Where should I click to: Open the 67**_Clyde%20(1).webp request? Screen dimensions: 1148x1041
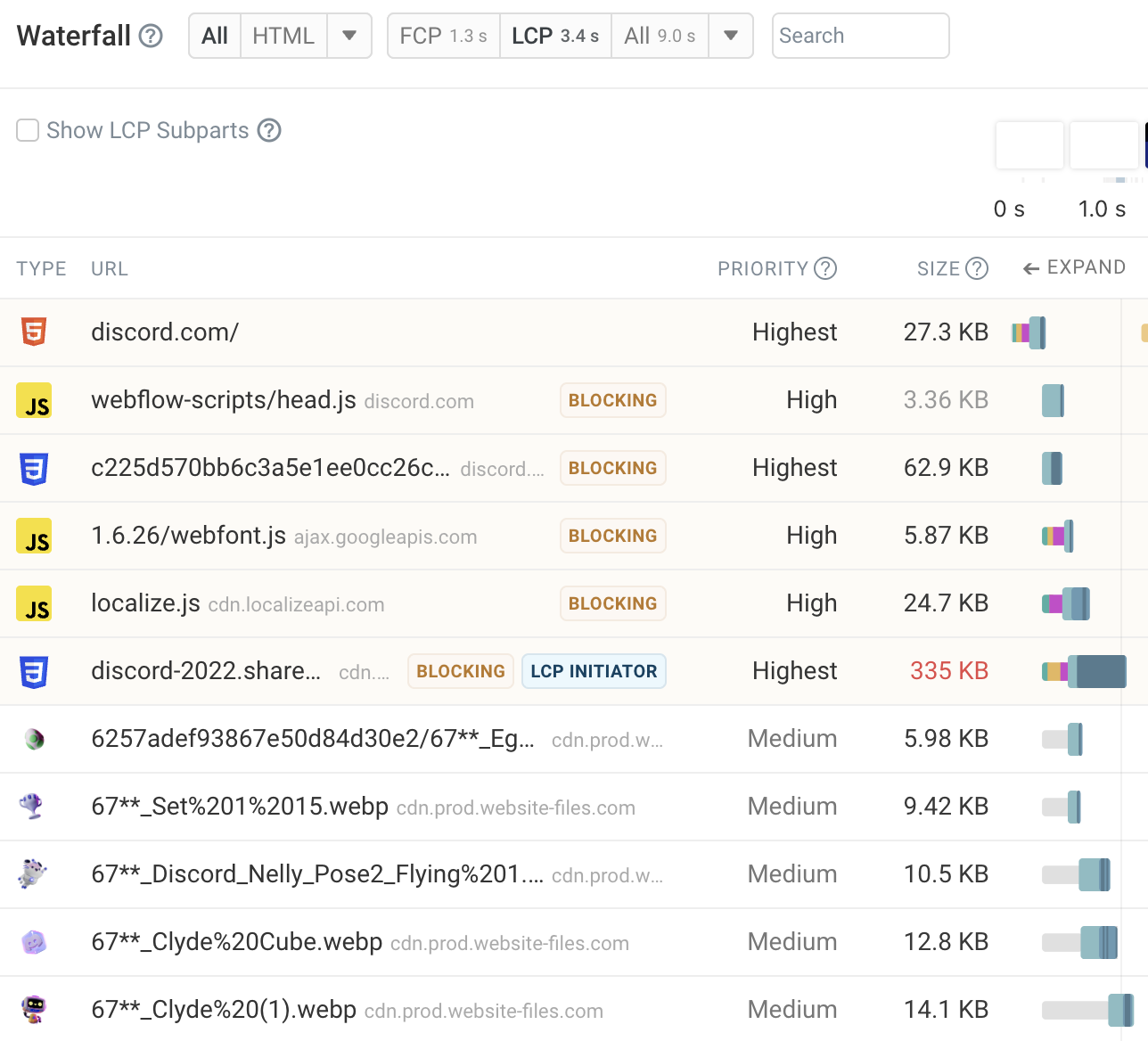574,1009
